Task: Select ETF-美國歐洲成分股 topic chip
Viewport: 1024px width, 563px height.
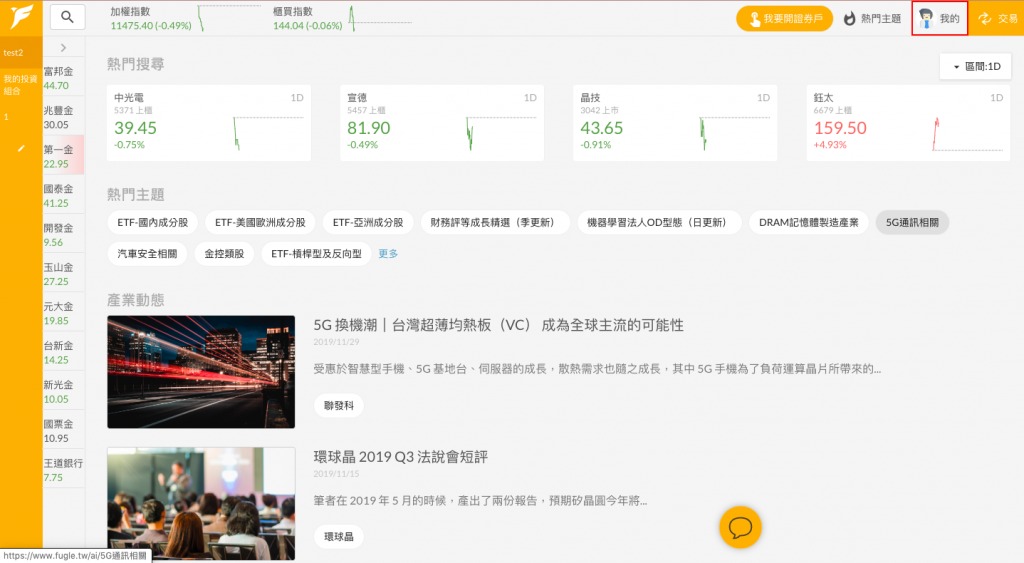Action: [260, 223]
